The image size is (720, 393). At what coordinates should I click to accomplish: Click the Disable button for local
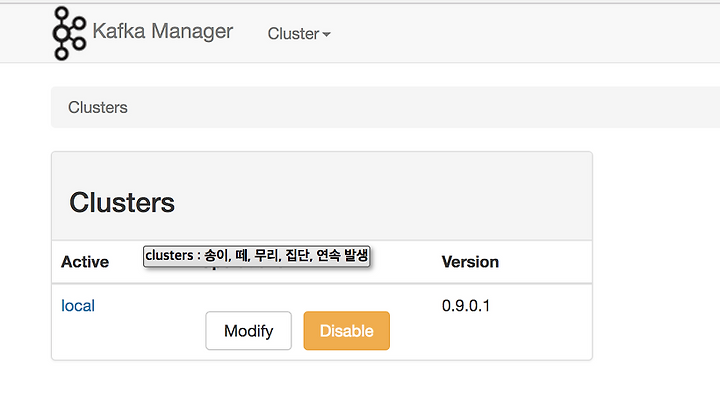pos(347,331)
